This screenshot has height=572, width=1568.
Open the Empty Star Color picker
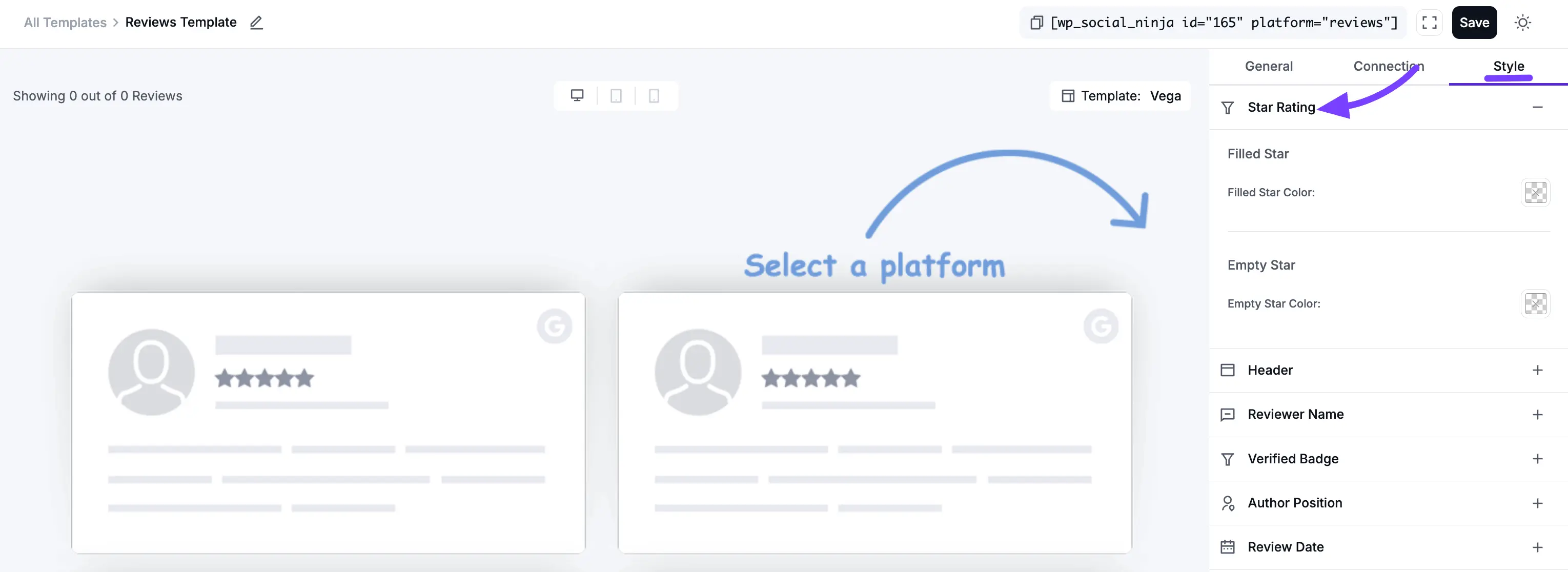pos(1535,303)
